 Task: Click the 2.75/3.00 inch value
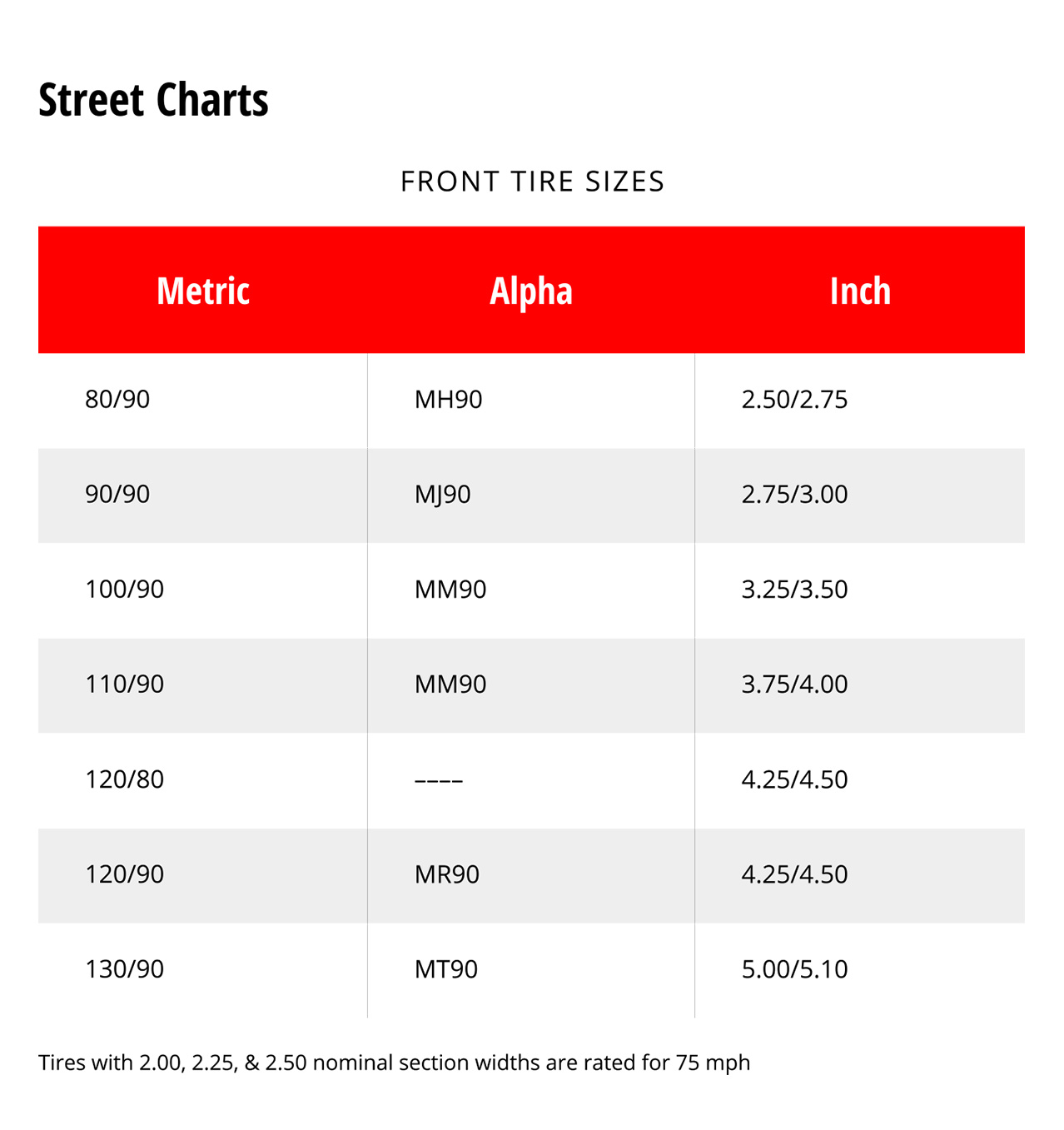[x=794, y=495]
